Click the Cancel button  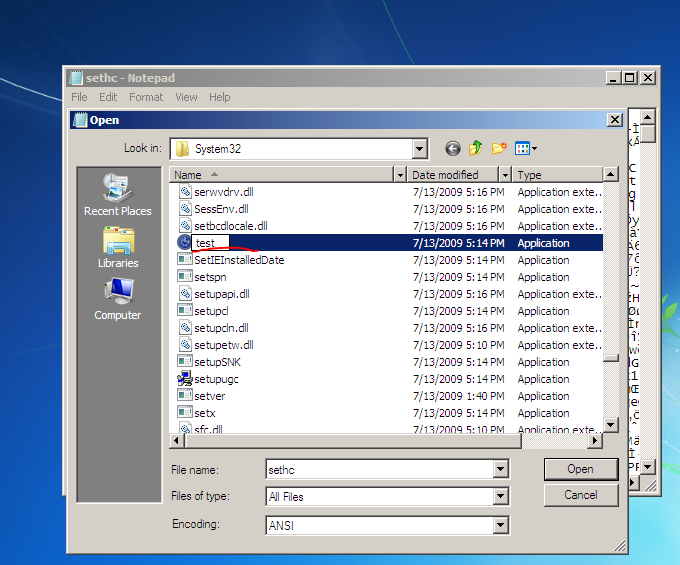point(580,495)
